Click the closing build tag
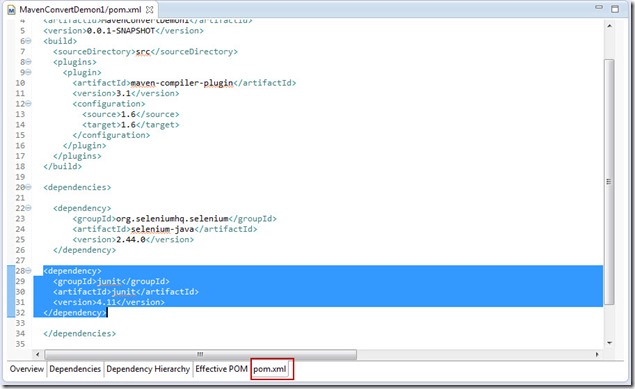This screenshot has width=635, height=389. click(x=63, y=166)
